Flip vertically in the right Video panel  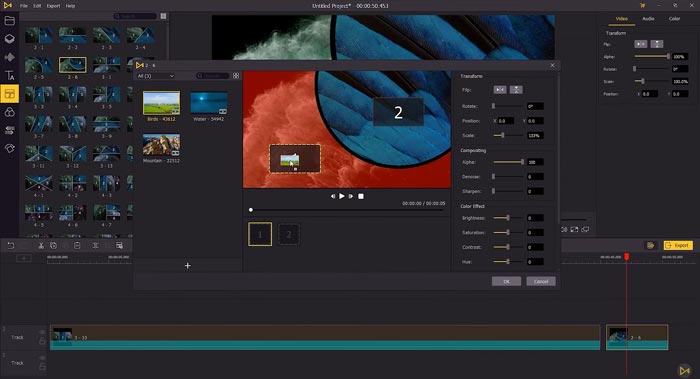(x=657, y=44)
